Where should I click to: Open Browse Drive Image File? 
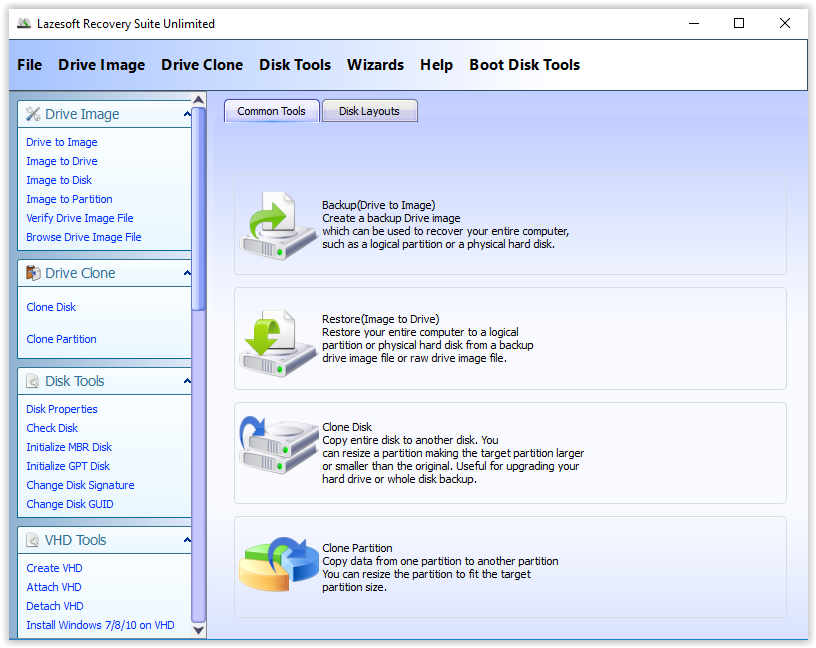pyautogui.click(x=84, y=237)
